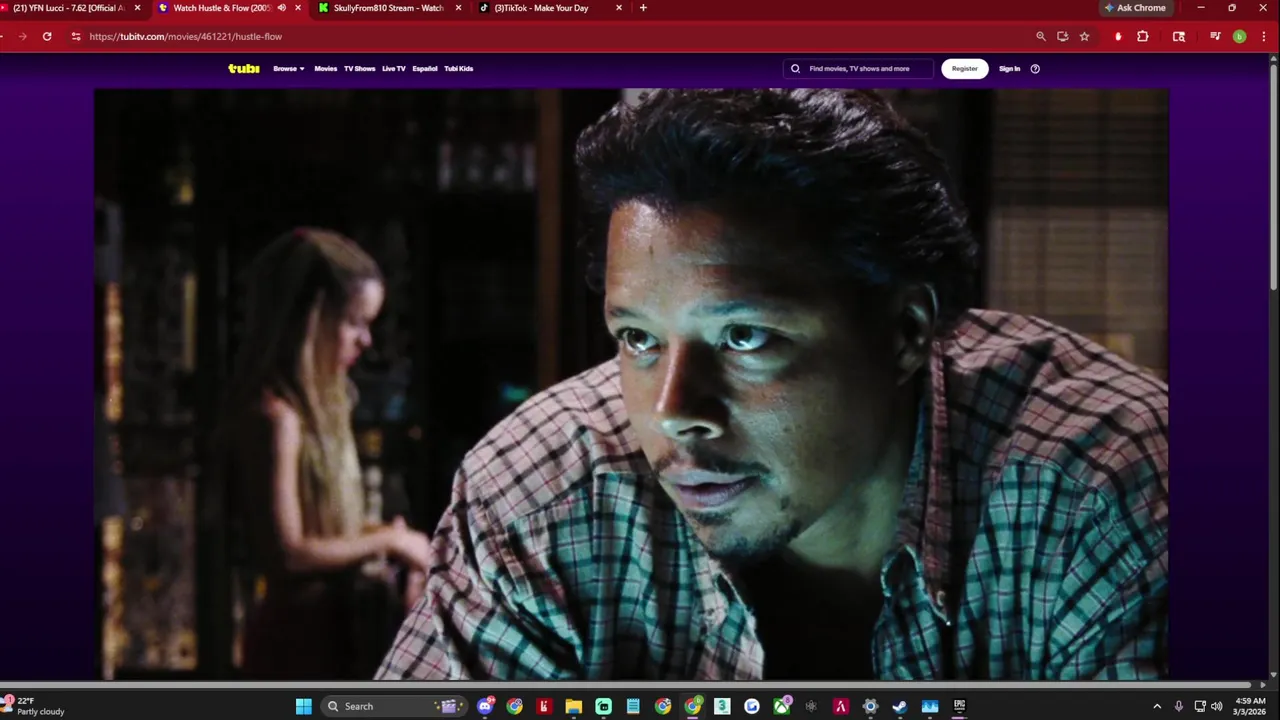Viewport: 1280px width, 720px height.
Task: Open site information icon beside the URL
Action: coord(75,36)
